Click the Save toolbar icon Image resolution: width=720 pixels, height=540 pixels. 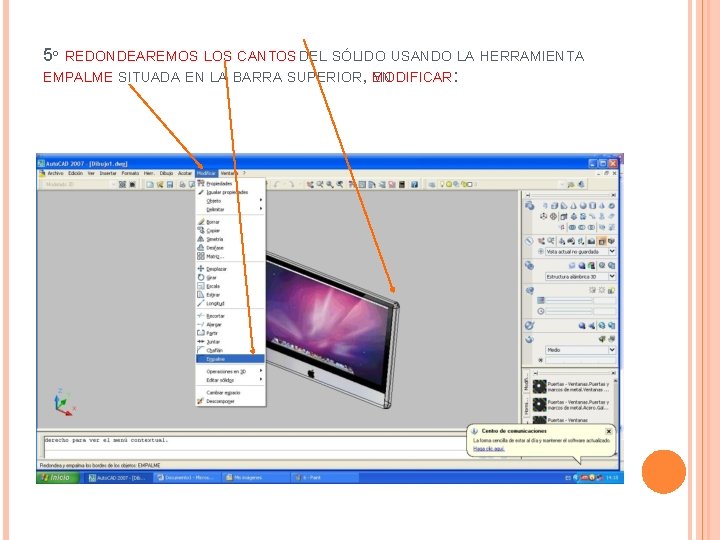[170, 184]
